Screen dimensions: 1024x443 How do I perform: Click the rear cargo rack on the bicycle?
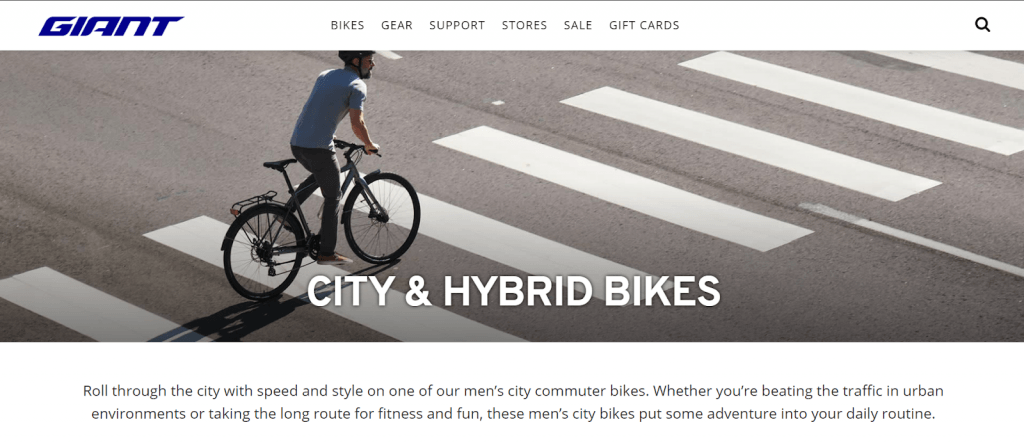253,202
